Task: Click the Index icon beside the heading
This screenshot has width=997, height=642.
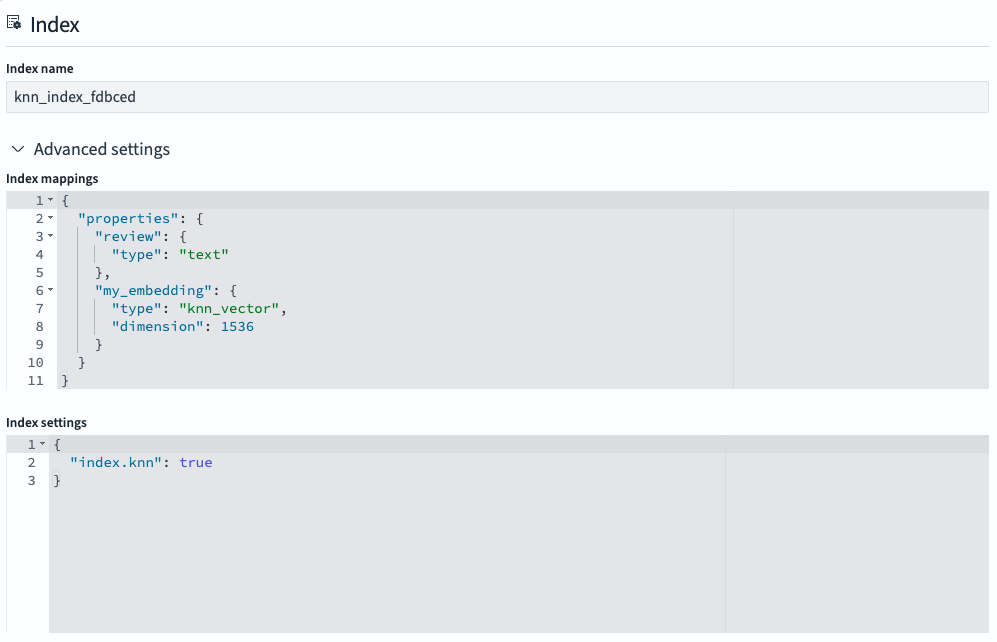Action: tap(14, 24)
